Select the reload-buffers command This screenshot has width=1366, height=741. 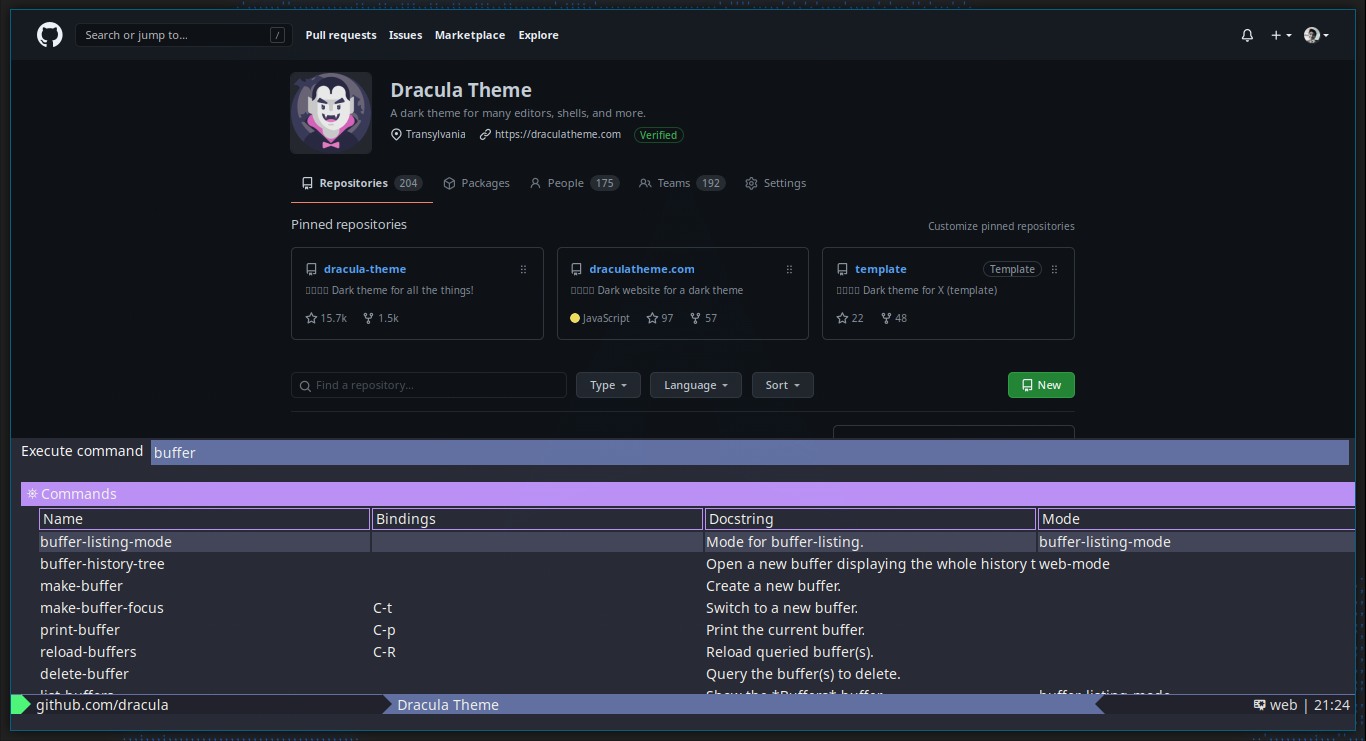pyautogui.click(x=88, y=652)
